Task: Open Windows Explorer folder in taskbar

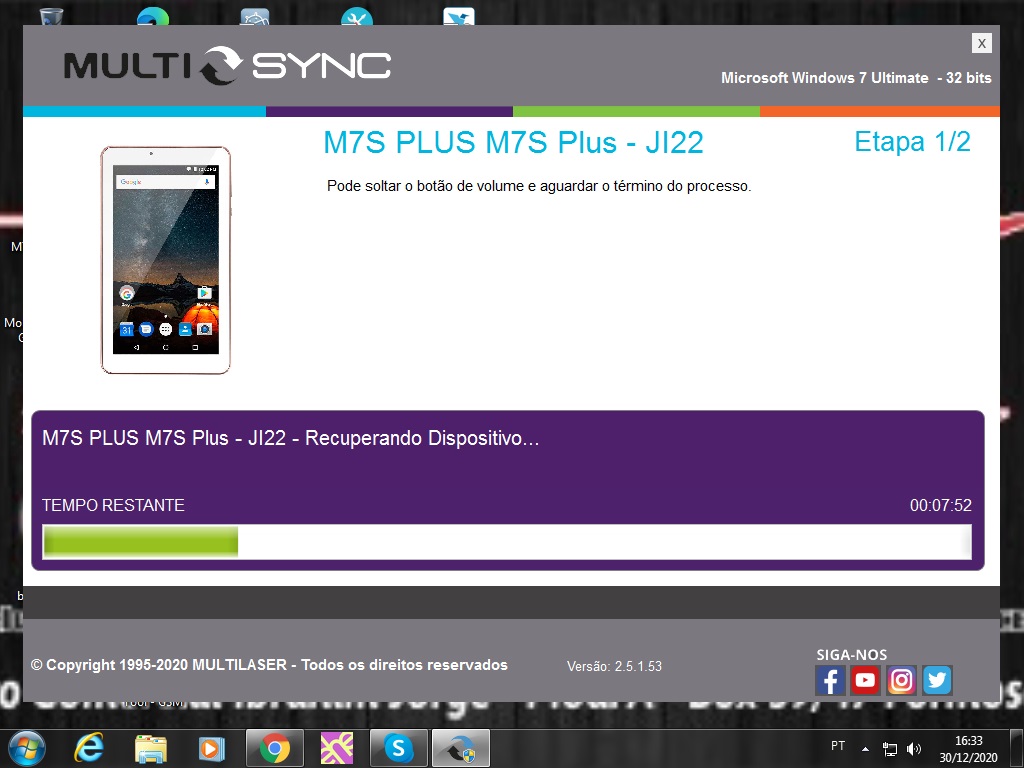Action: [x=151, y=748]
